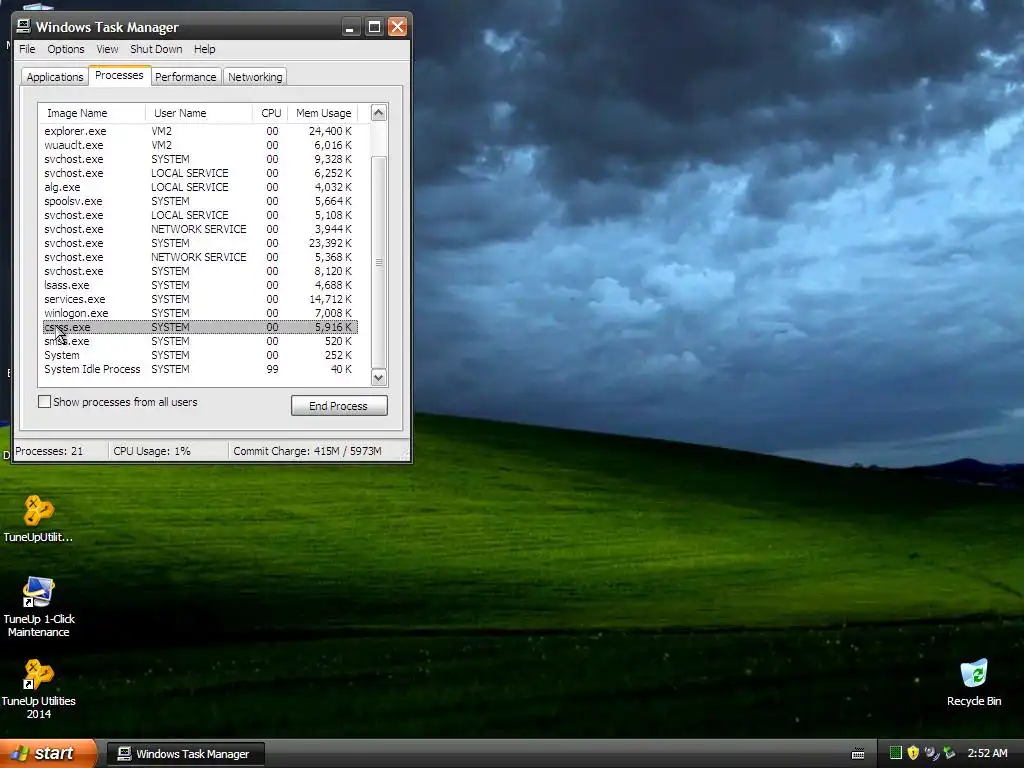Minimize the Task Manager window
The image size is (1024, 768).
[x=351, y=27]
